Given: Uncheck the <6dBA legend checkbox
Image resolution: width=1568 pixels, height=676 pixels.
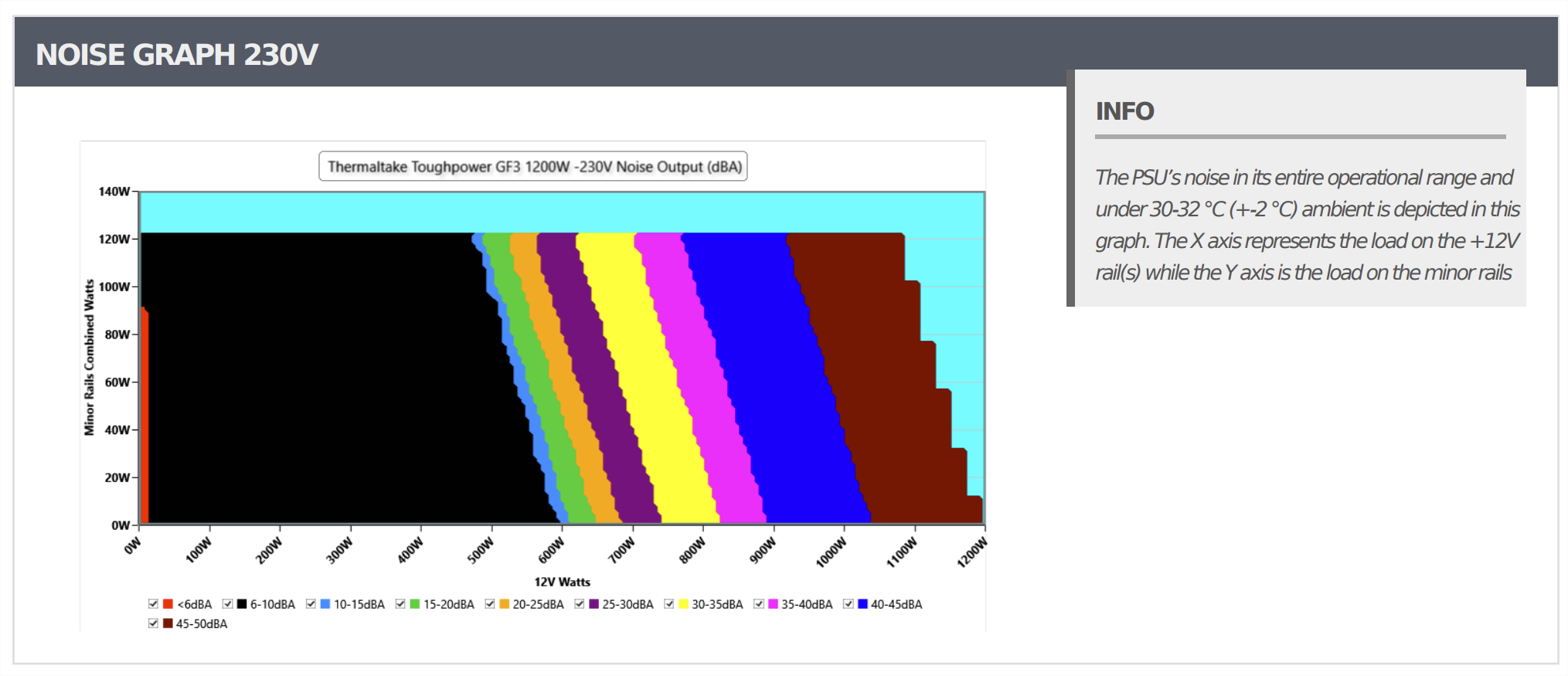Looking at the screenshot, I should [153, 604].
